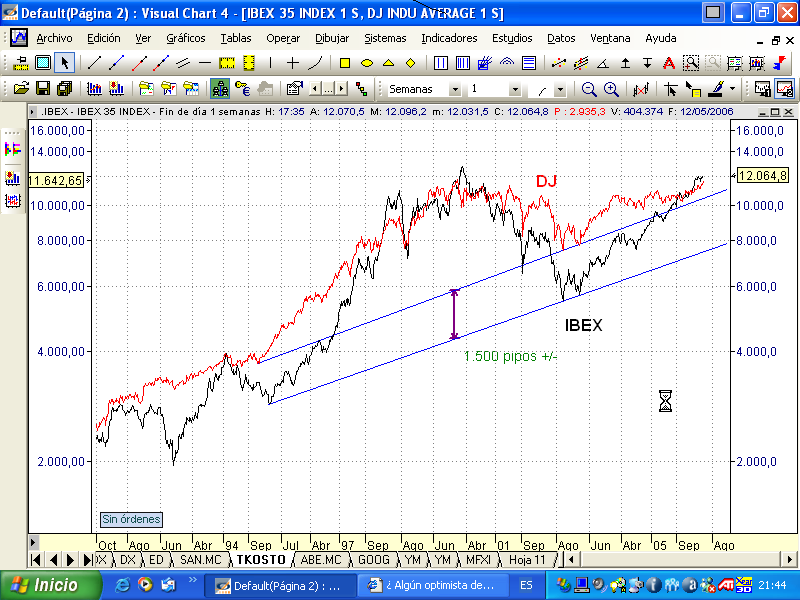Click the zoom out magnifier

coord(589,89)
